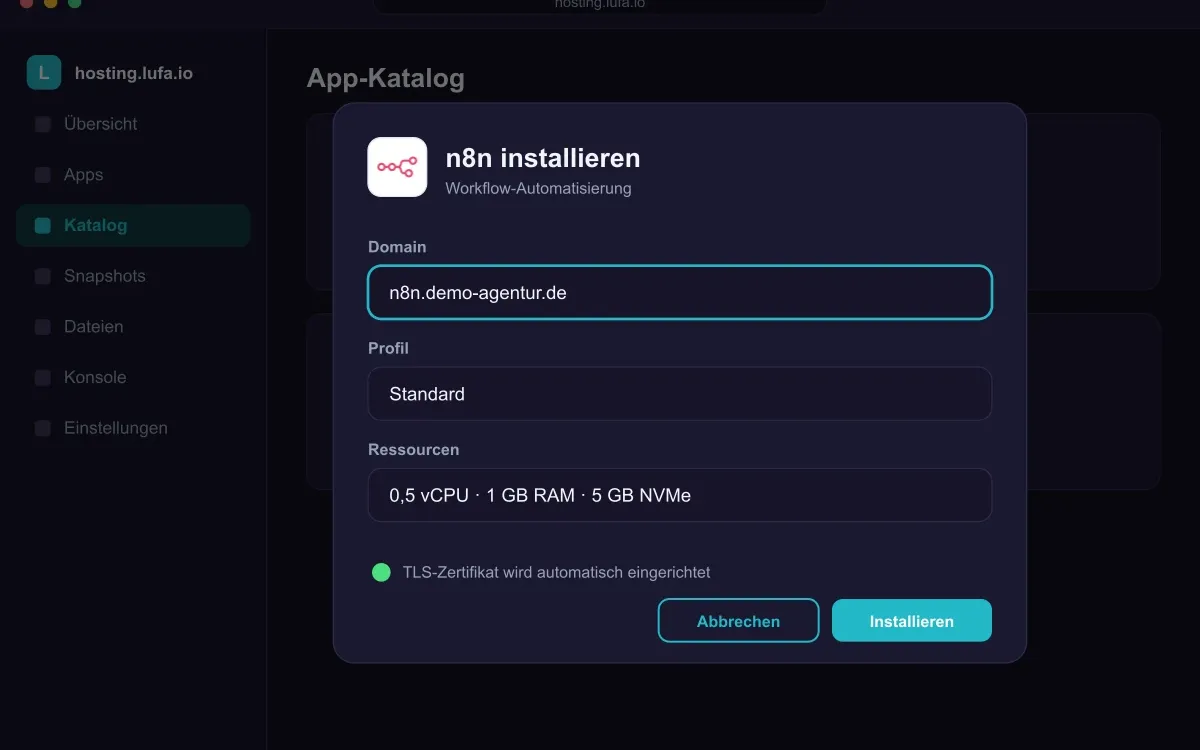Click the App-Katalog heading
Screen dimensions: 1200x750
point(386,78)
